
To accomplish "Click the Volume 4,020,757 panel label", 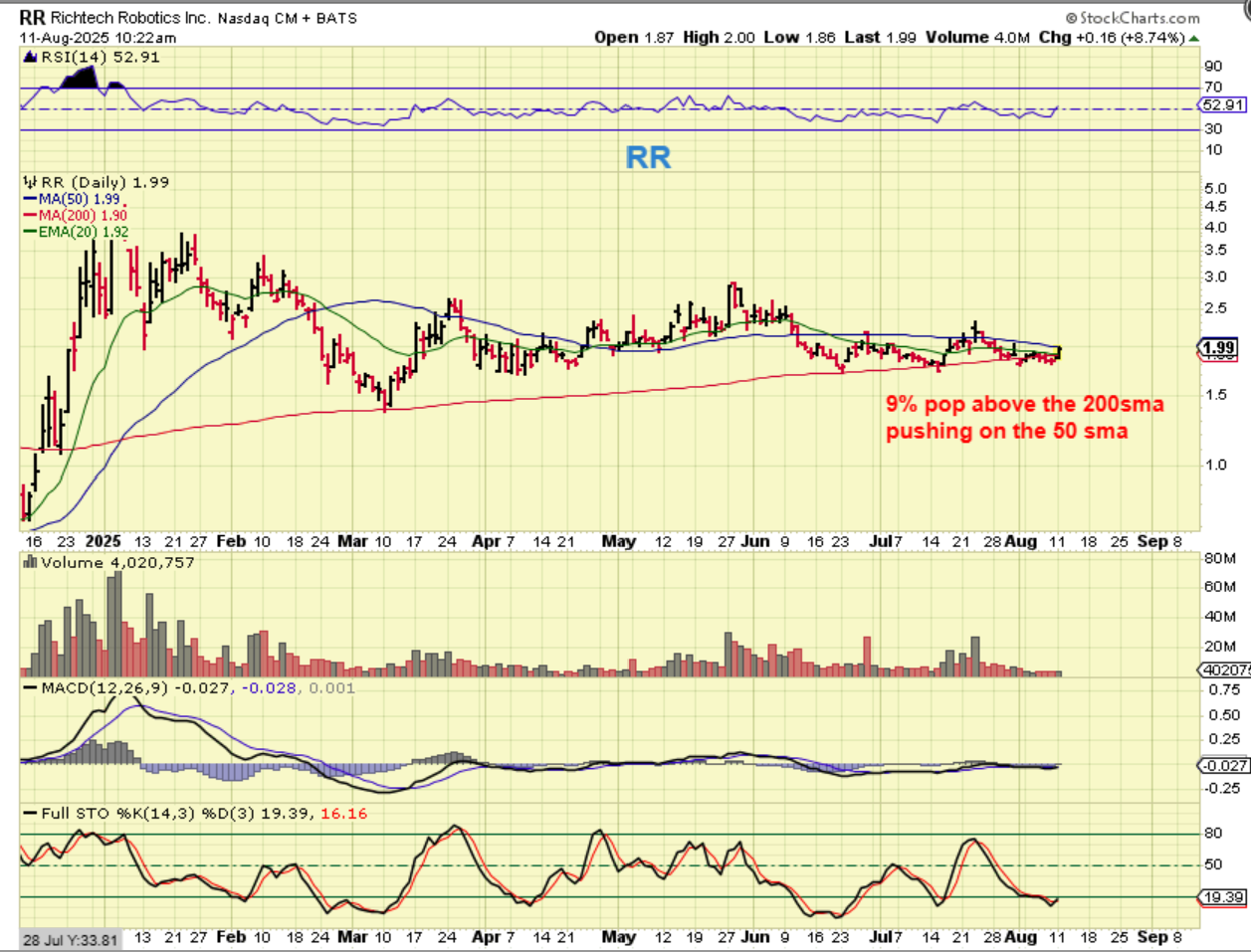I will point(117,563).
